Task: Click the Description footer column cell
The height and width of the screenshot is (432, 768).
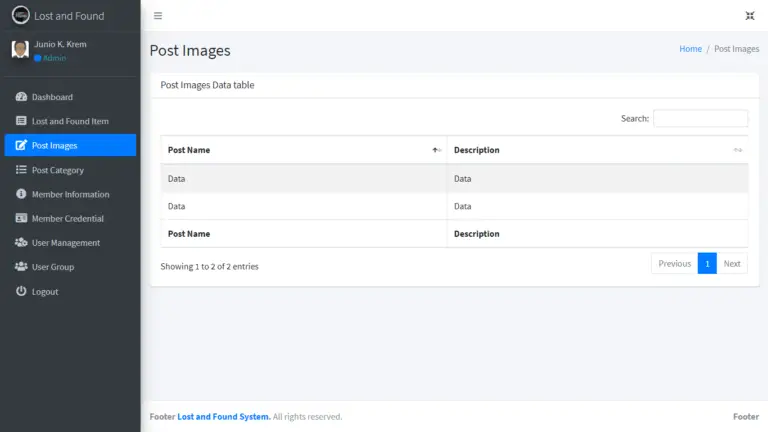Action: pos(597,234)
